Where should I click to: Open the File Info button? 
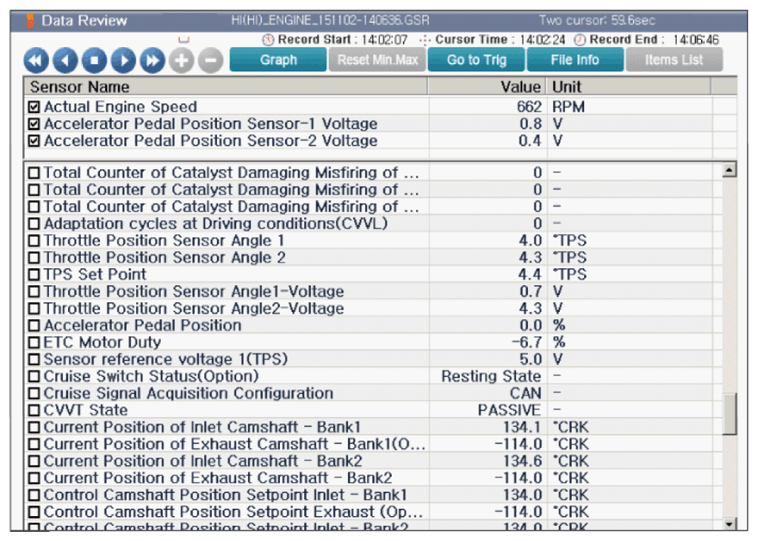[575, 60]
